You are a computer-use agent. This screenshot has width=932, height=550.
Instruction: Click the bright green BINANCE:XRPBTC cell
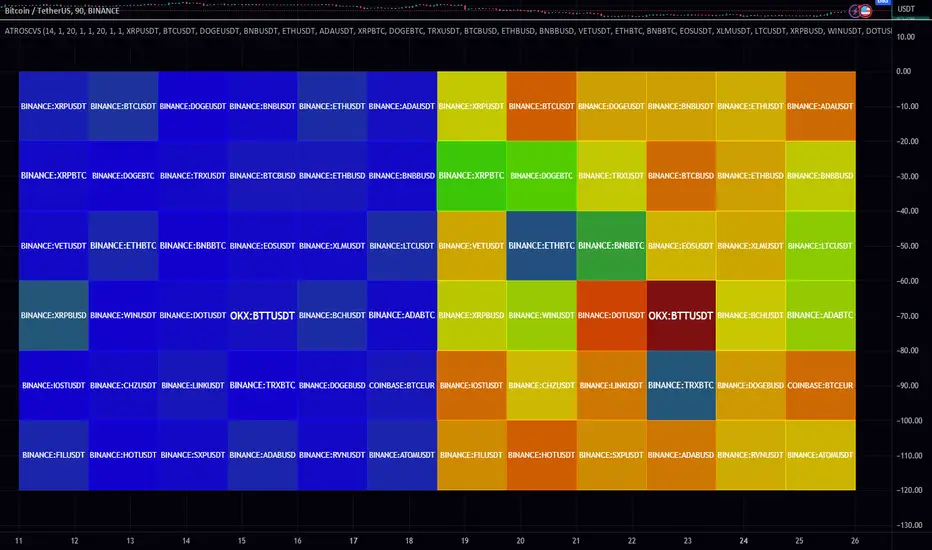click(471, 176)
